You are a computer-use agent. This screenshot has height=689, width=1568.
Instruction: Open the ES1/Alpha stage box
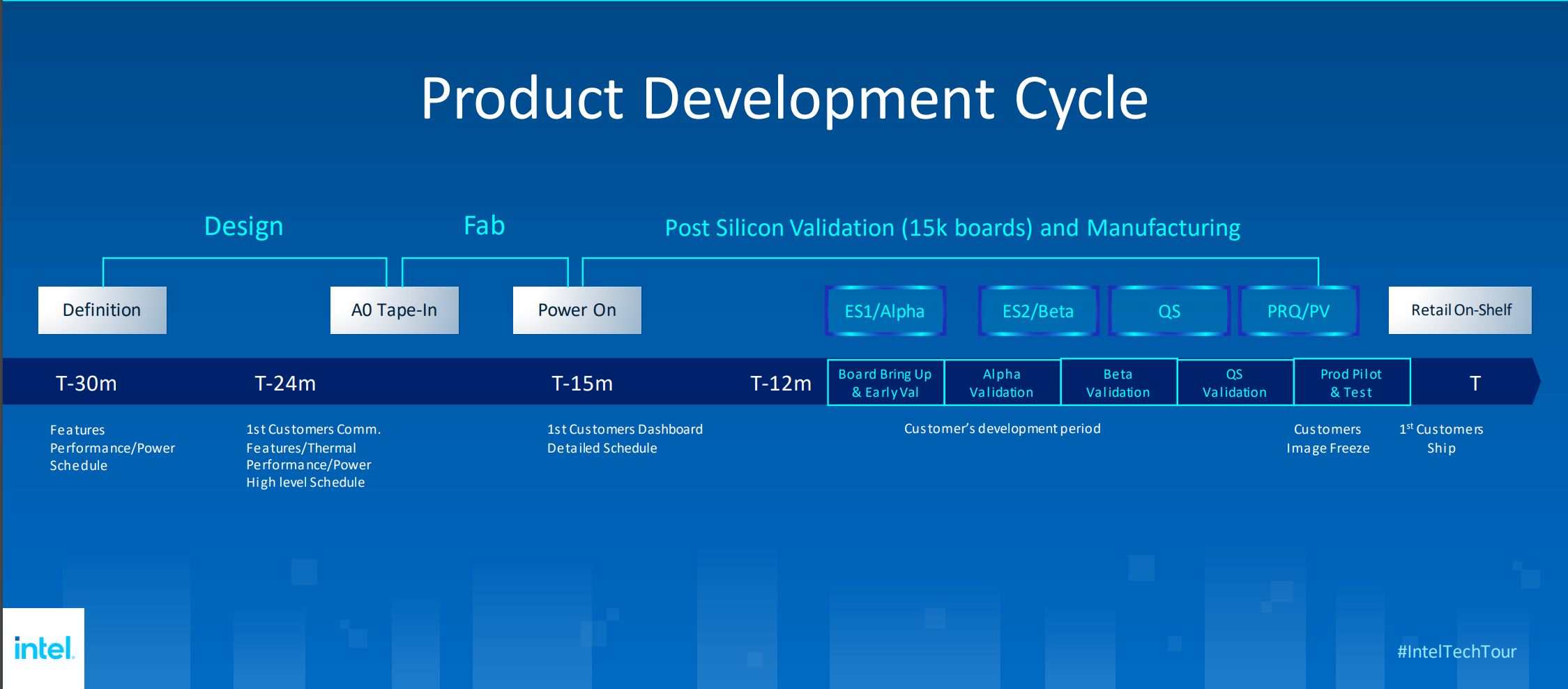884,311
